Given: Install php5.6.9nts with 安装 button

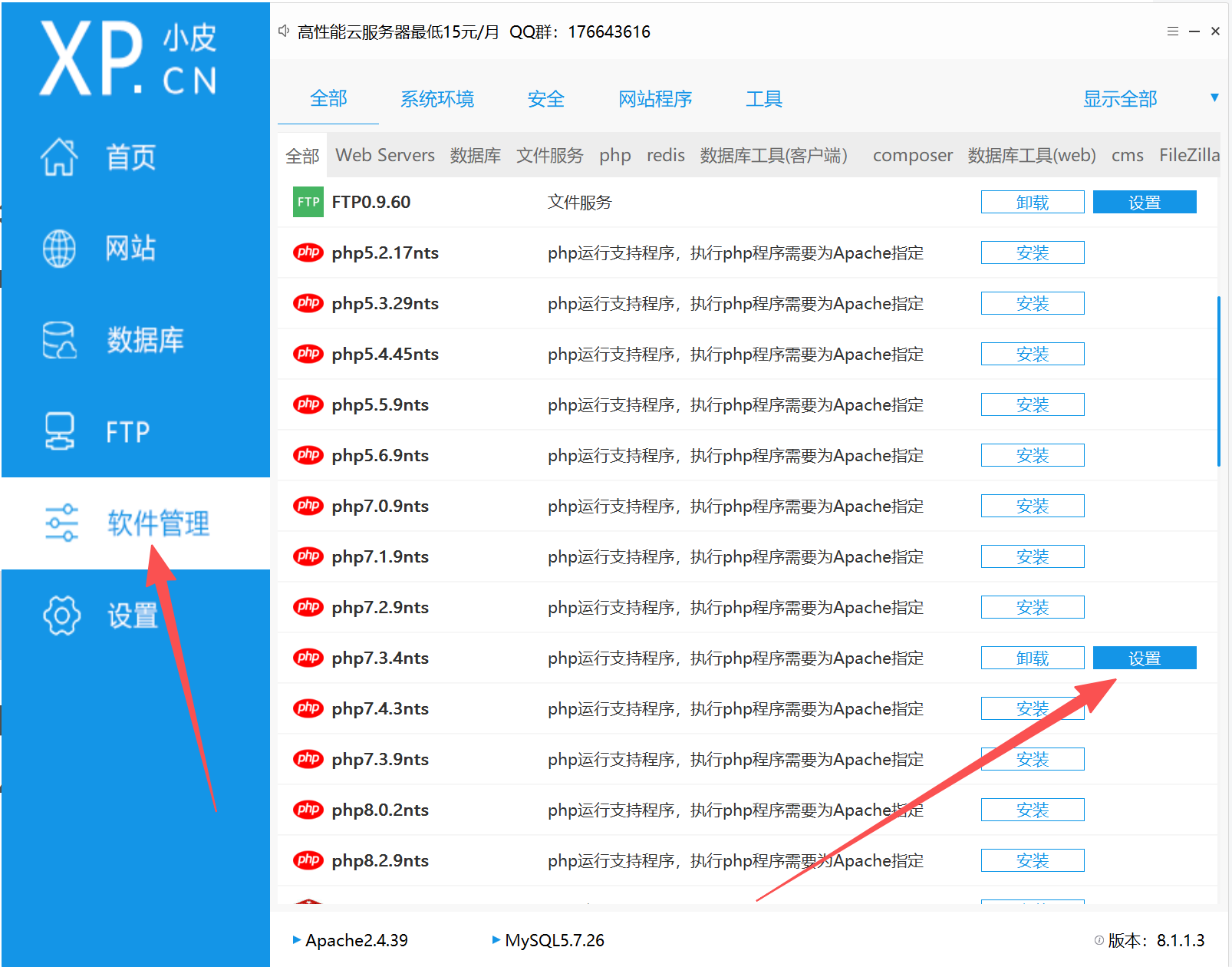Looking at the screenshot, I should pos(1033,455).
